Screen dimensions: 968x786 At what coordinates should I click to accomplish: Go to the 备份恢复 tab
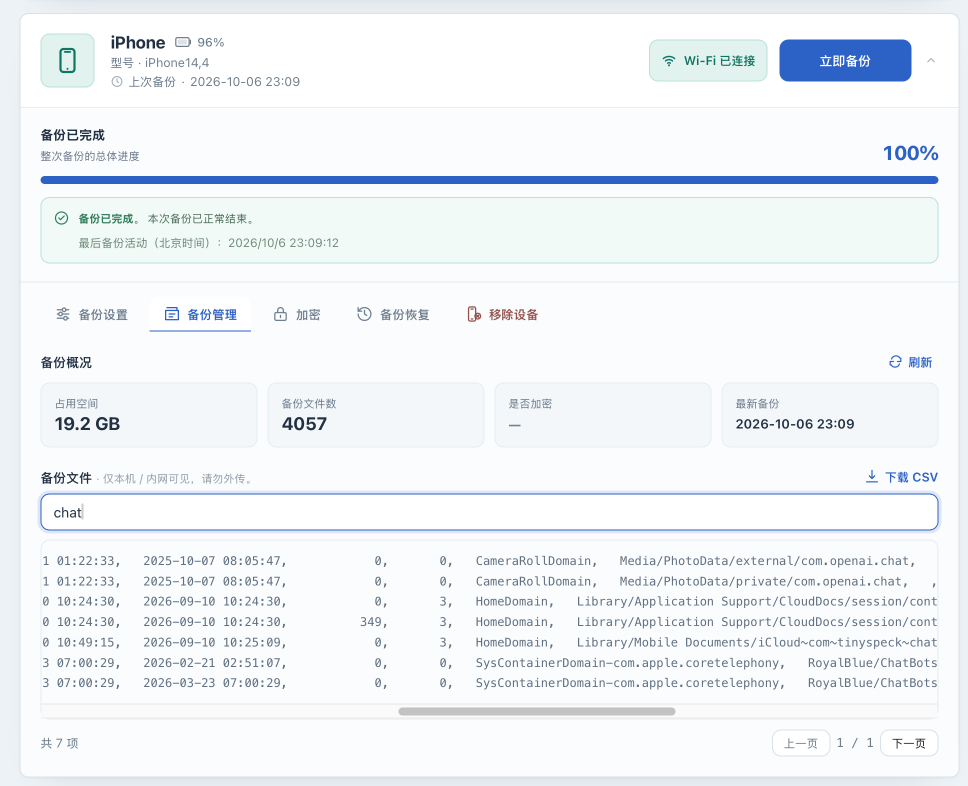click(x=393, y=314)
